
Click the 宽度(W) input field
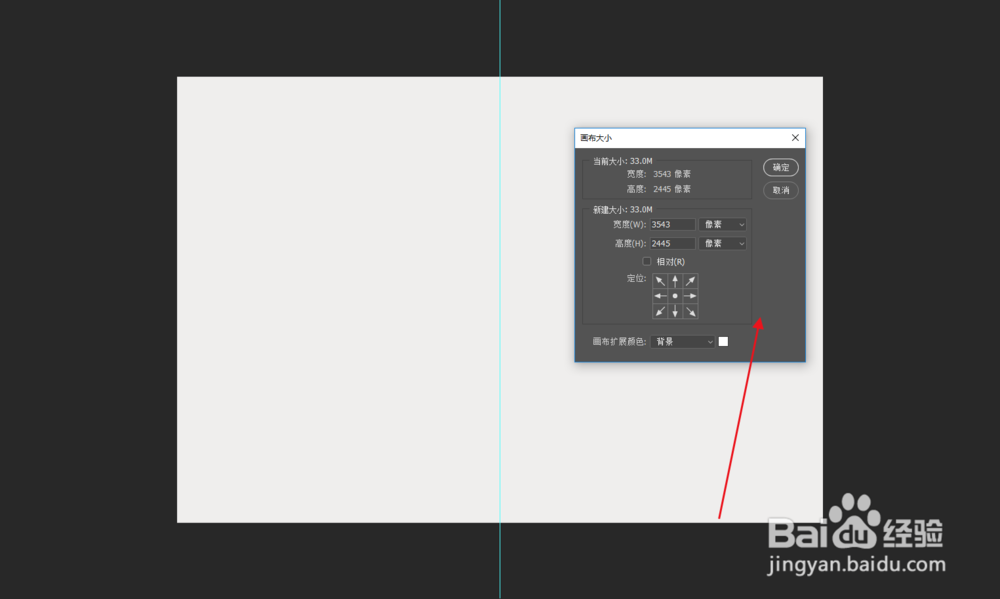tap(673, 225)
